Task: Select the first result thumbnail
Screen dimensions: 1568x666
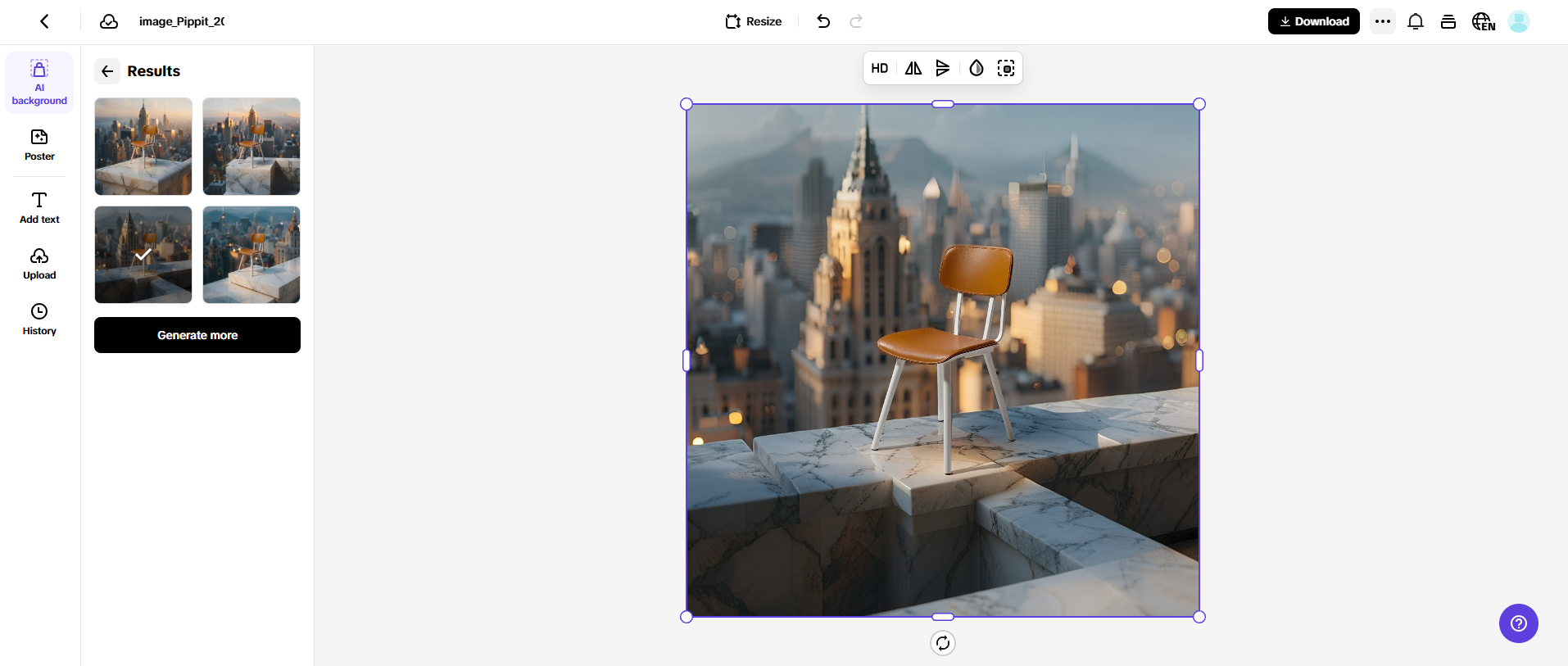Action: pos(143,147)
